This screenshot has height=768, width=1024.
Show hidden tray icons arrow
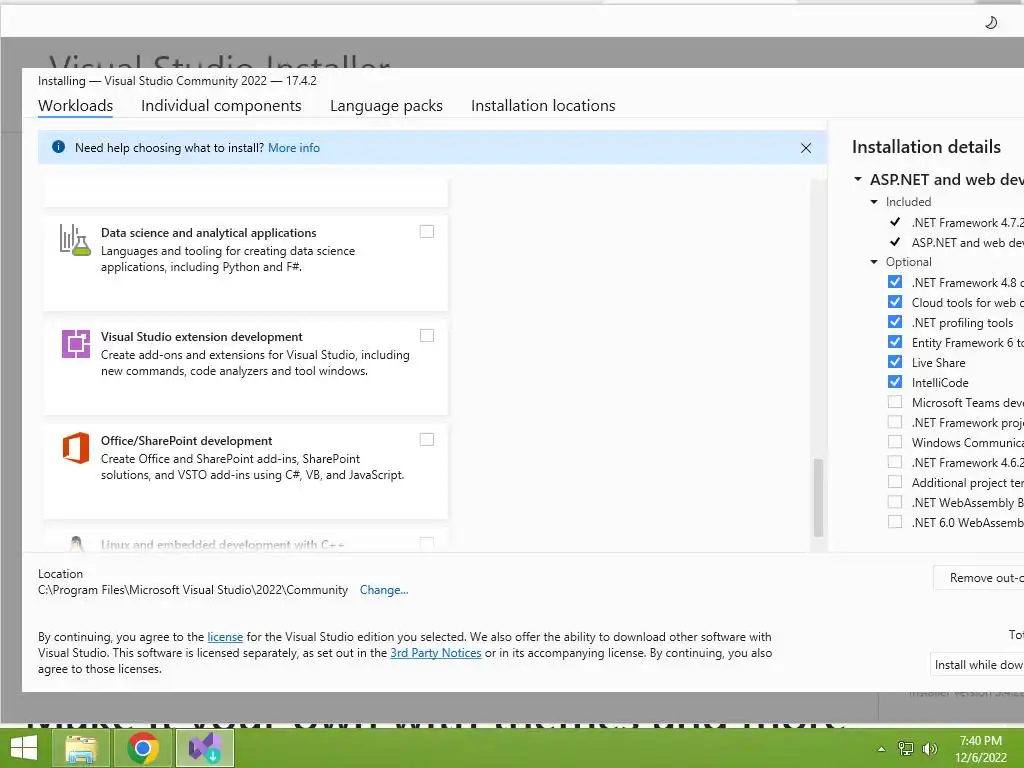(882, 749)
